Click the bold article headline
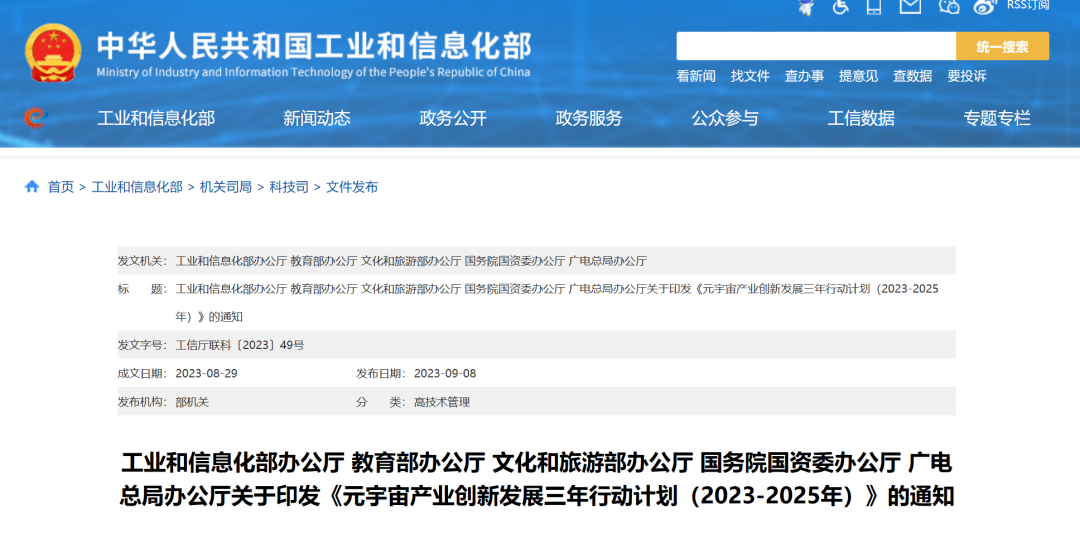The width and height of the screenshot is (1080, 558). coord(537,479)
